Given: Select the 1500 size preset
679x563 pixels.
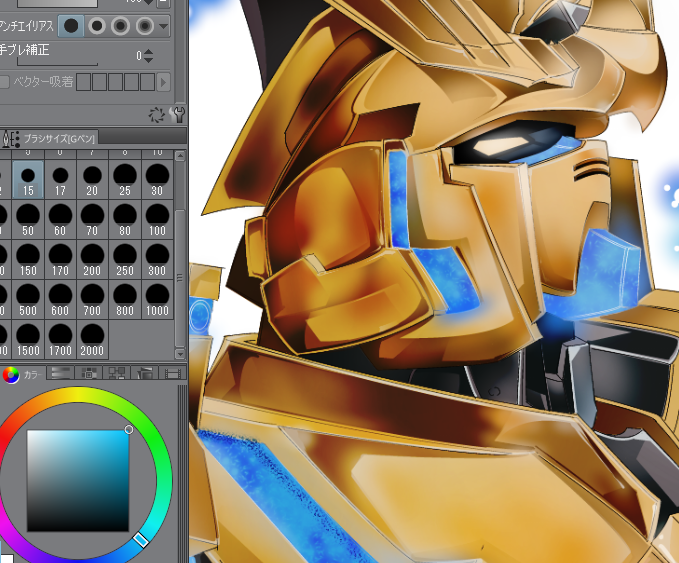Looking at the screenshot, I should pyautogui.click(x=28, y=339).
